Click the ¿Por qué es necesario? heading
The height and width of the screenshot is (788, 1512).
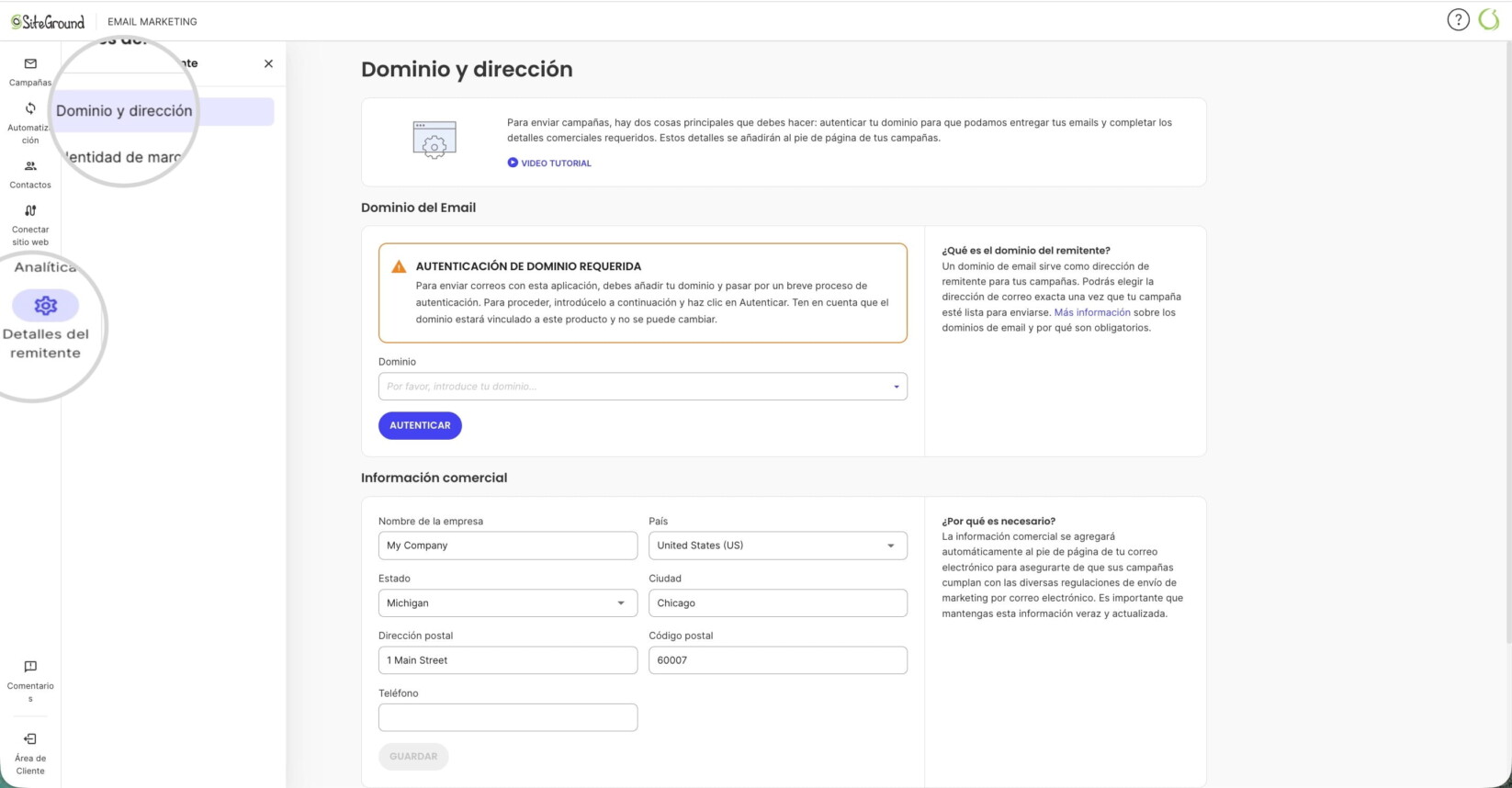pyautogui.click(x=999, y=521)
